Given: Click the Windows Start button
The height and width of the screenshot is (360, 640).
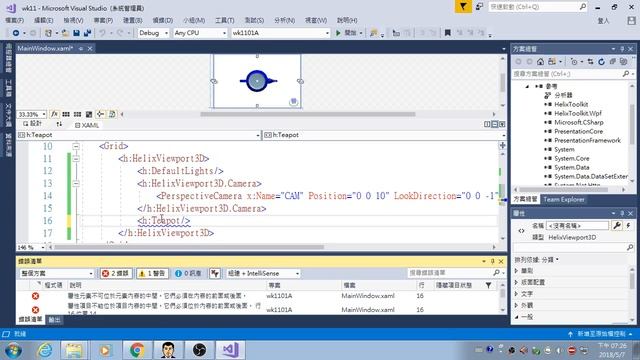Looking at the screenshot, I should click(x=13, y=350).
